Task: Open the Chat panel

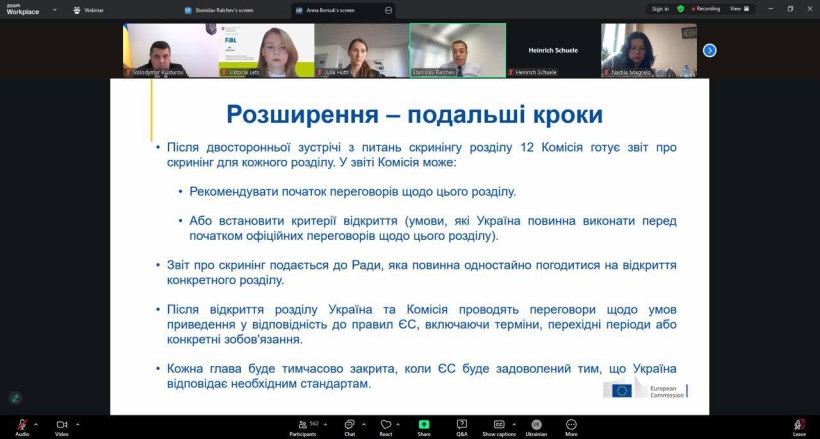Action: pyautogui.click(x=349, y=426)
